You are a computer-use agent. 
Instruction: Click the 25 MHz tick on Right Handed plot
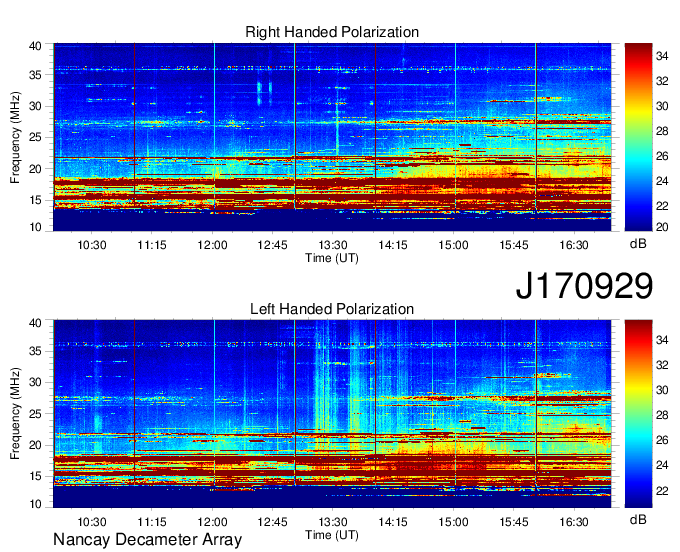coord(35,138)
